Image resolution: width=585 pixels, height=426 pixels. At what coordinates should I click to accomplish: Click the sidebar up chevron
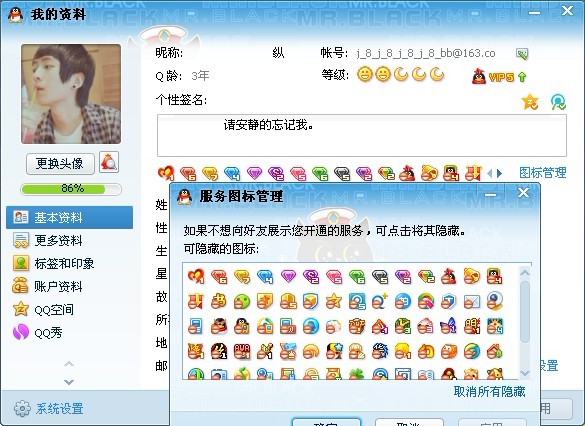(x=69, y=364)
